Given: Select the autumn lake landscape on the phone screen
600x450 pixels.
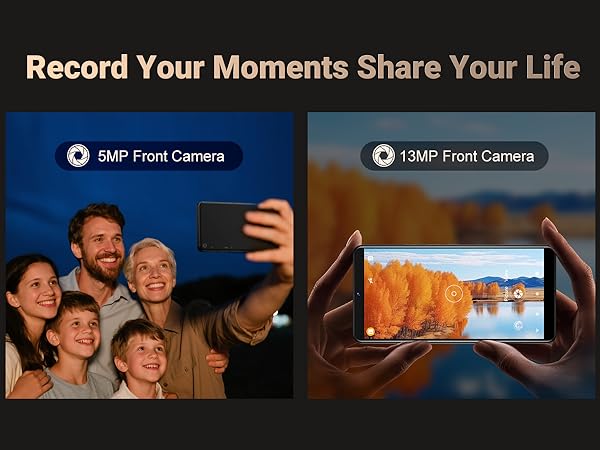Looking at the screenshot, I should (454, 293).
